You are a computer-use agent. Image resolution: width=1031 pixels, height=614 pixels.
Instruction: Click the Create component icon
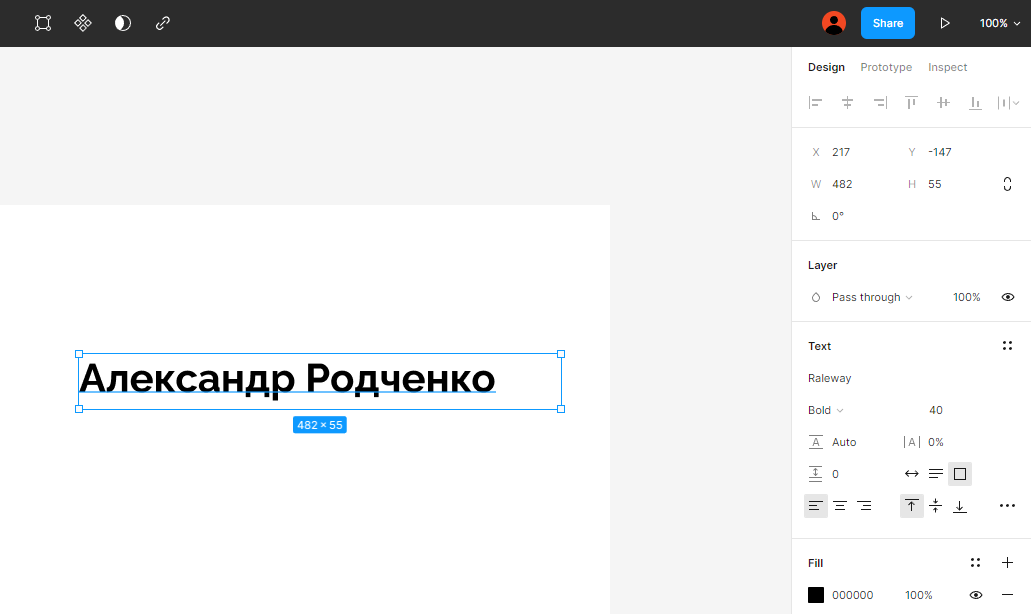tap(83, 23)
